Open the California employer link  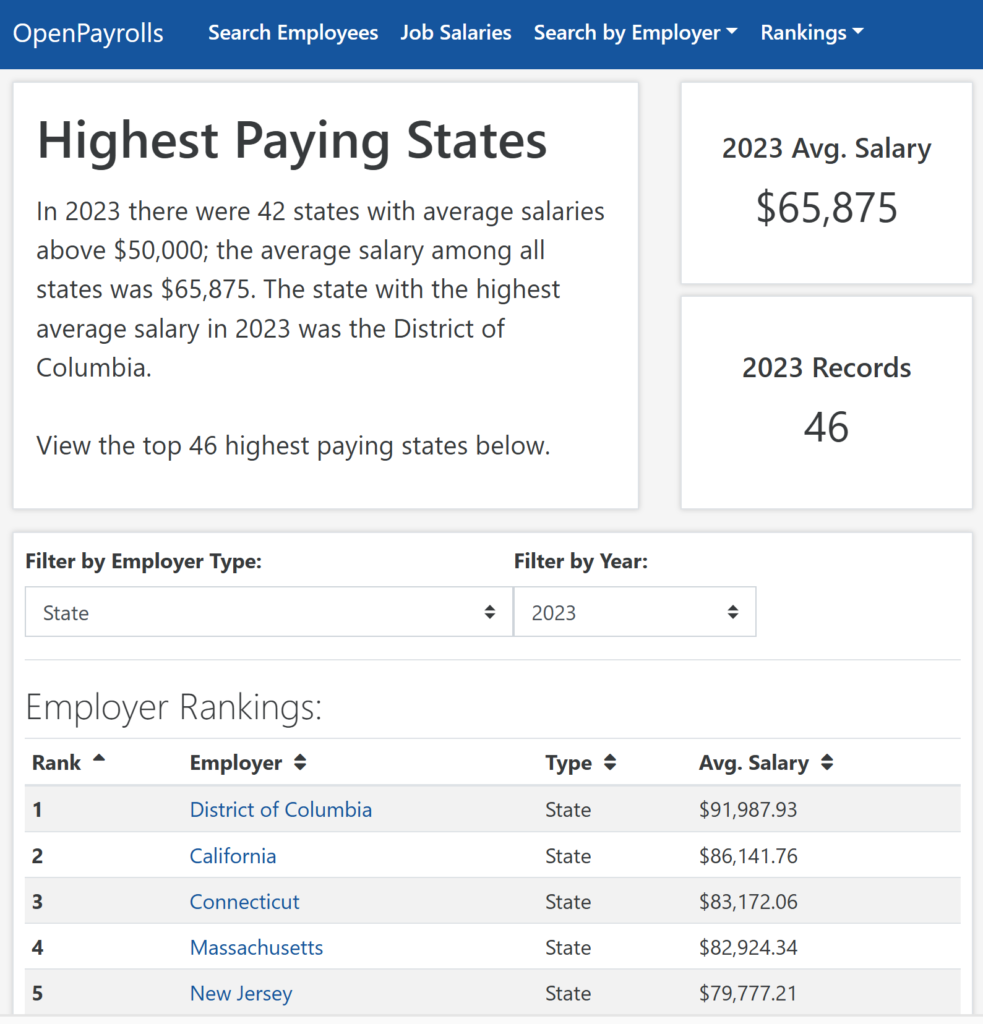(232, 856)
